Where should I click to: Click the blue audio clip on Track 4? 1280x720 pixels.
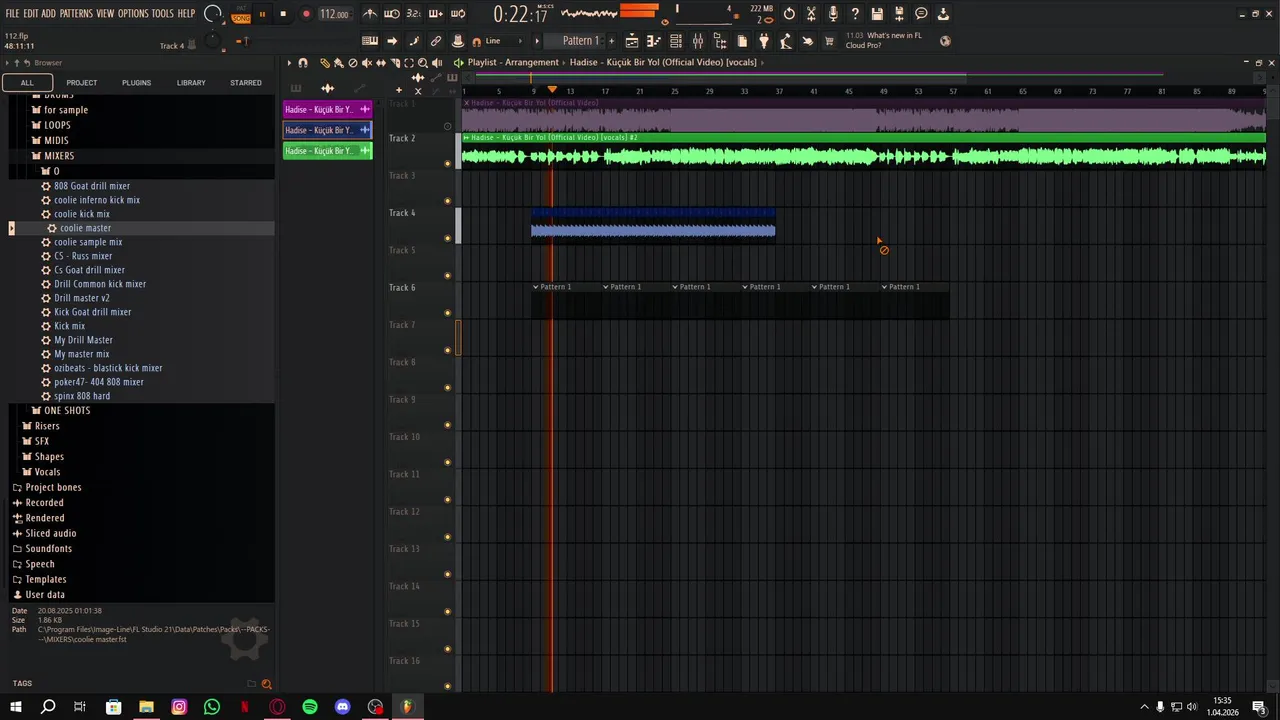click(653, 224)
